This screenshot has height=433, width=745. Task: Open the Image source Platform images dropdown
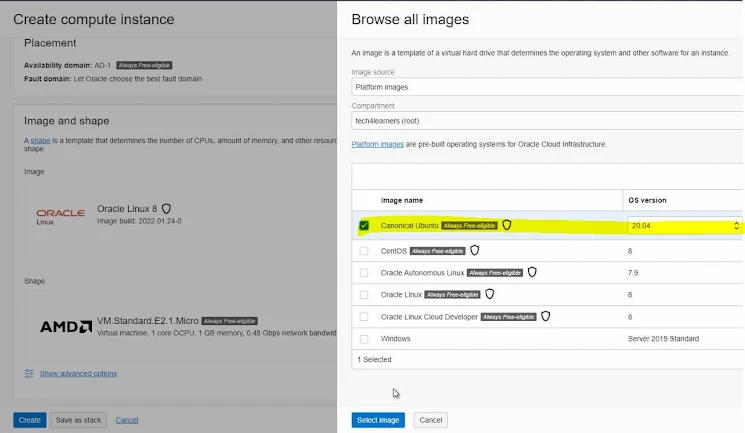click(x=546, y=87)
